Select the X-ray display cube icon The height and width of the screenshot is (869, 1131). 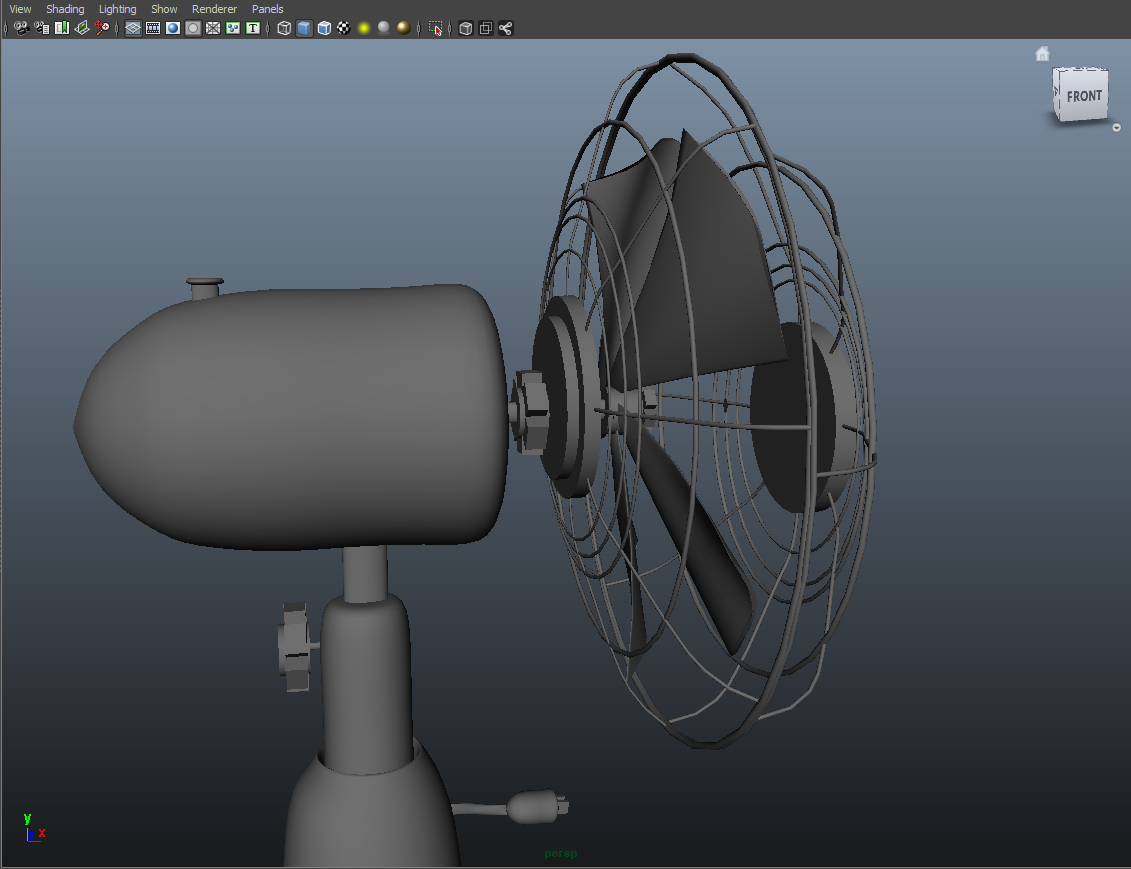click(x=465, y=28)
